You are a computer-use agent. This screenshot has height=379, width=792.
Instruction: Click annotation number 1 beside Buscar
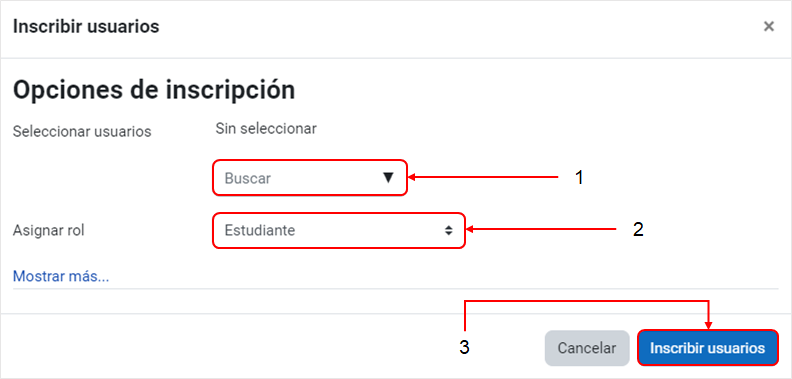579,177
